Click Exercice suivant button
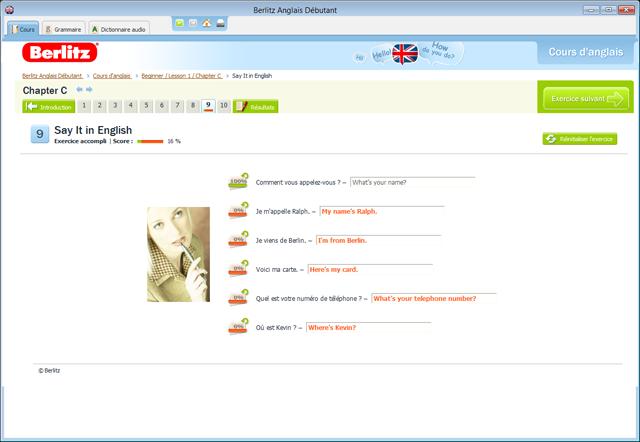This screenshot has width=640, height=442. [586, 98]
